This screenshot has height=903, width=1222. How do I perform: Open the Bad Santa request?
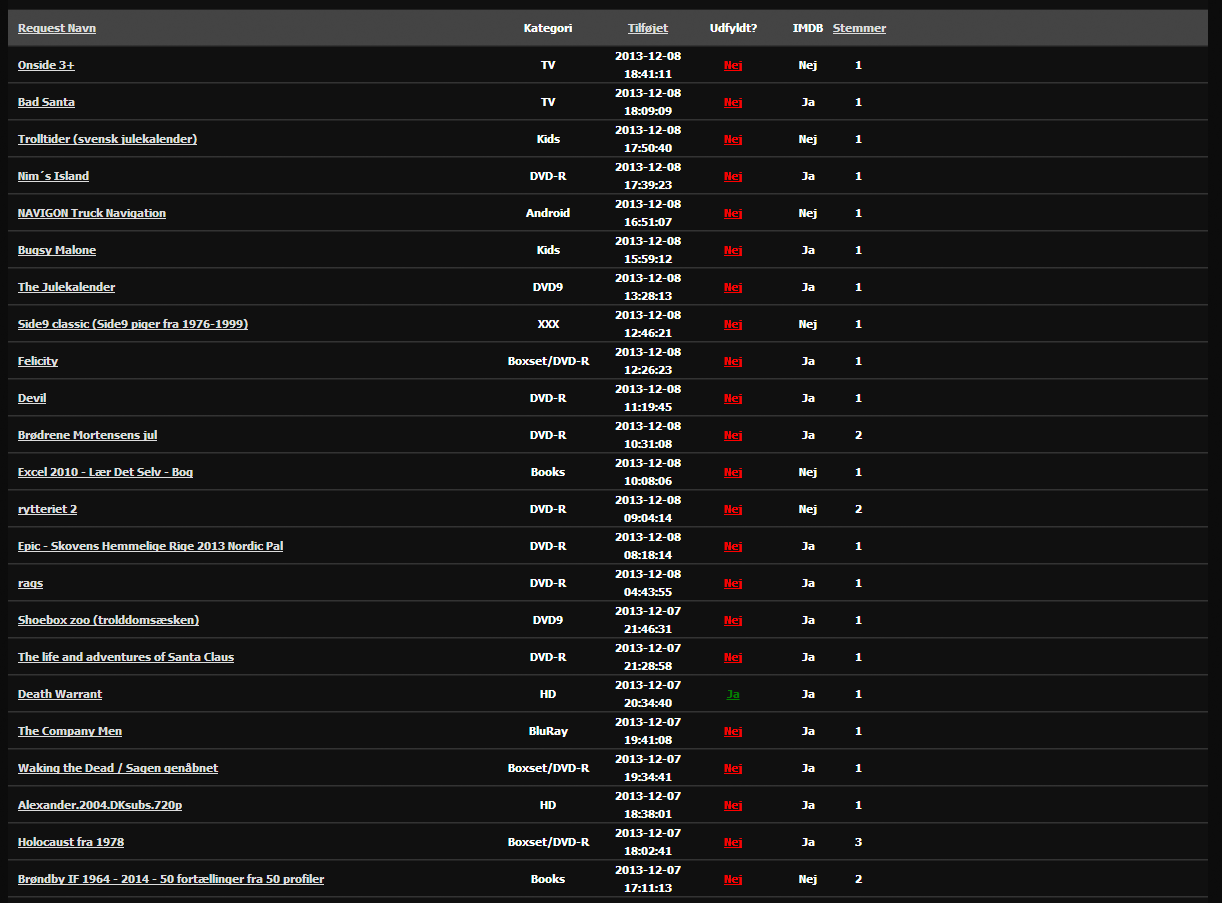coord(46,102)
